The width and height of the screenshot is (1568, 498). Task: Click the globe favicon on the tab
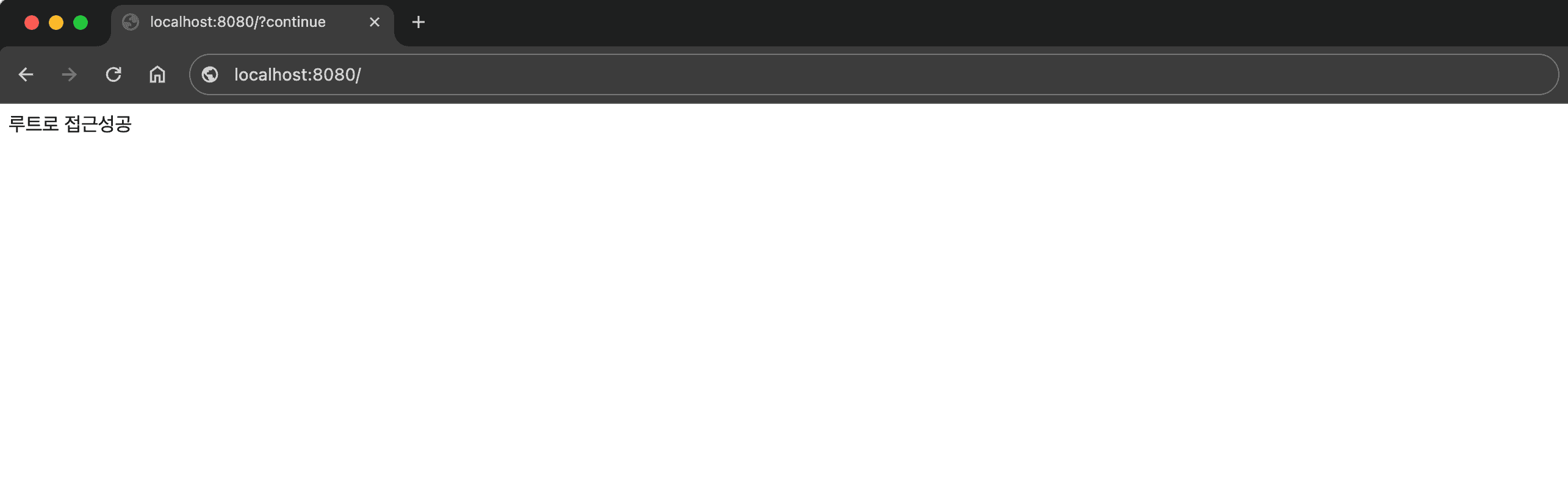pos(131,22)
